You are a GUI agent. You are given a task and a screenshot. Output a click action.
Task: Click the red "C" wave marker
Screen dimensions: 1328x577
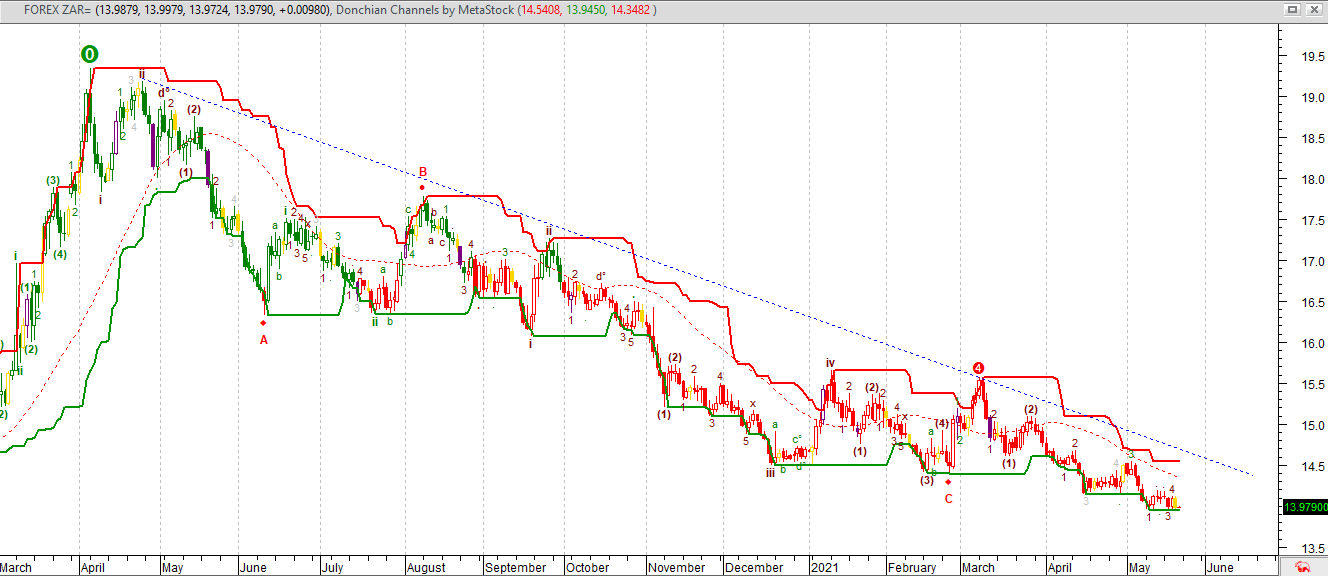[x=947, y=499]
